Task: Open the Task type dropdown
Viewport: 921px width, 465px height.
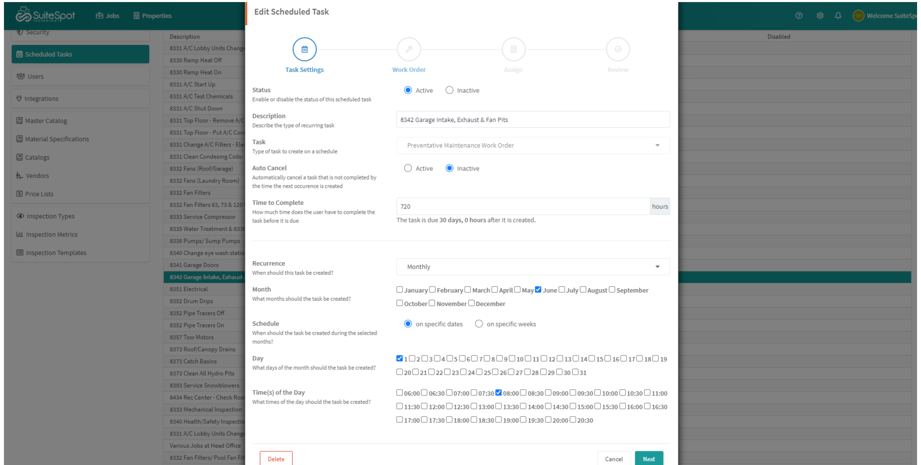Action: [x=533, y=145]
